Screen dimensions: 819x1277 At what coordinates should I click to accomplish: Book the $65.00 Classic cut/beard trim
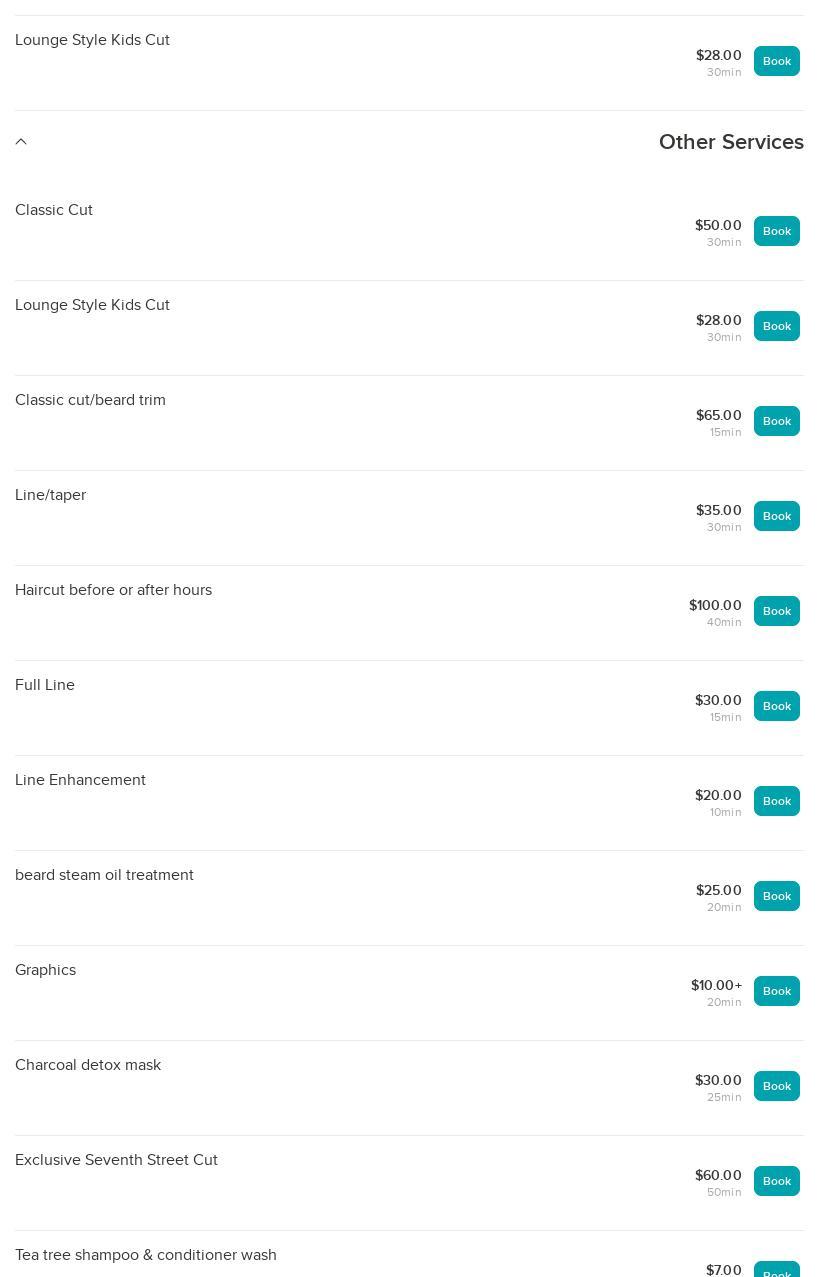click(777, 421)
